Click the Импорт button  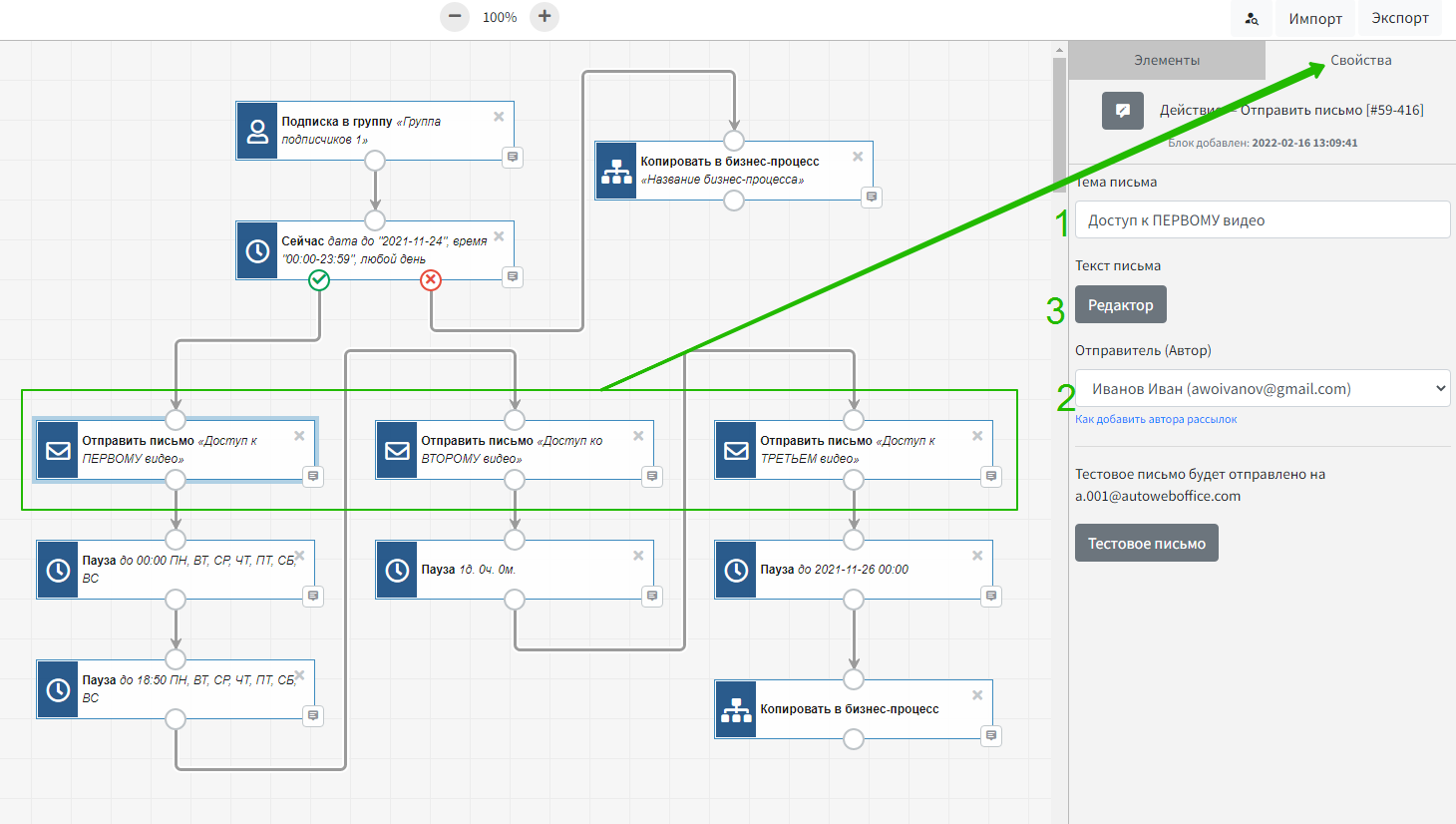[x=1314, y=19]
